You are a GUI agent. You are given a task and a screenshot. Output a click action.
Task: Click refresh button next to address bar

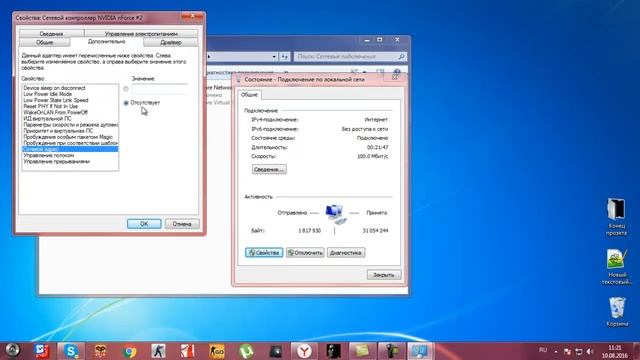click(x=285, y=56)
